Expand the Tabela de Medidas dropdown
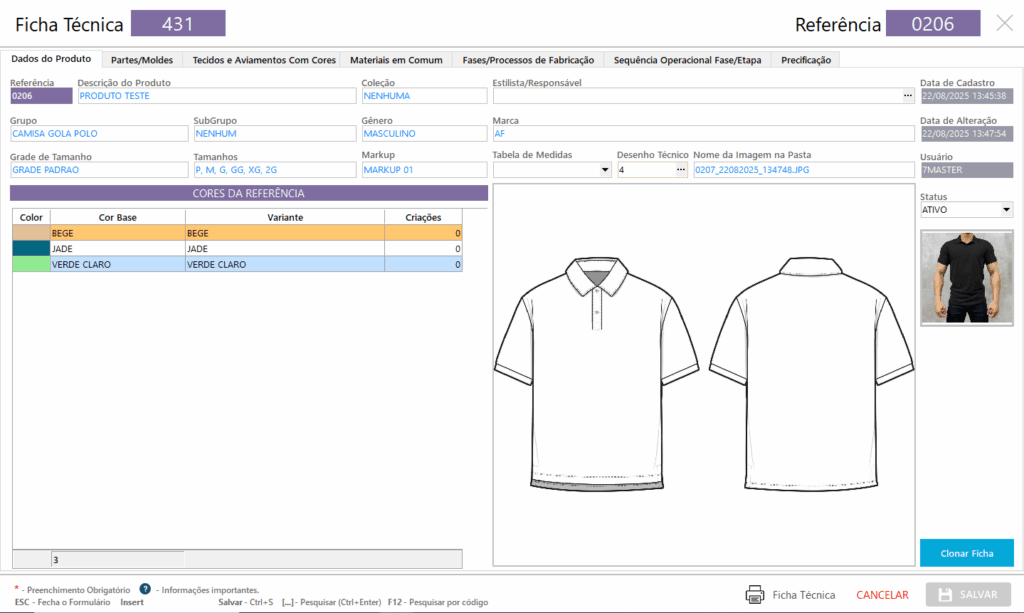The image size is (1024, 613). tap(605, 171)
